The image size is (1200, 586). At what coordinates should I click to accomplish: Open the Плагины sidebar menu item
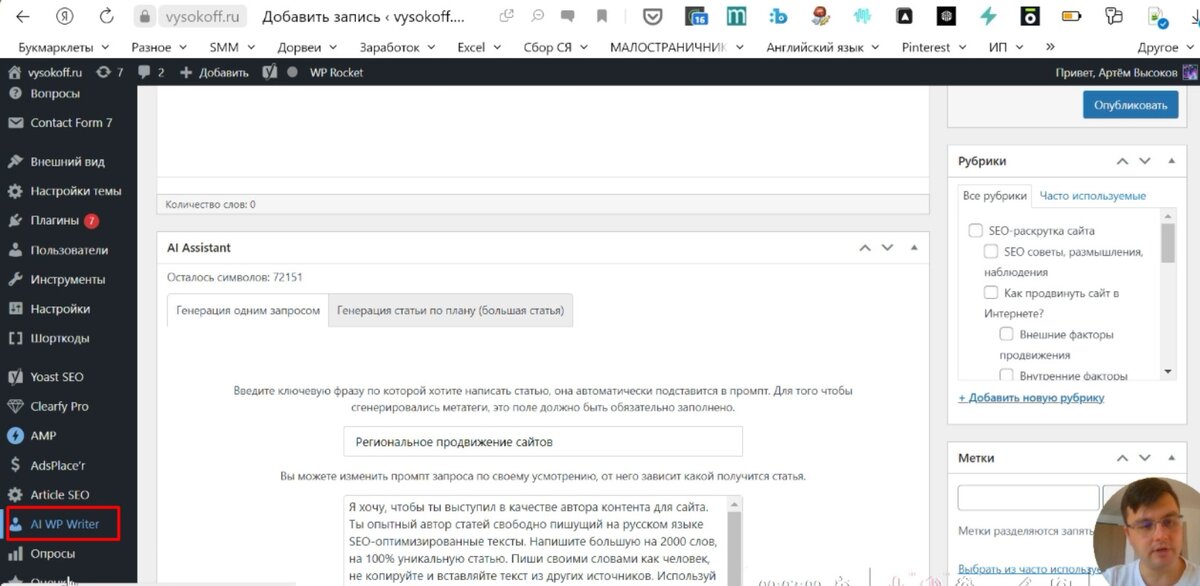point(55,220)
